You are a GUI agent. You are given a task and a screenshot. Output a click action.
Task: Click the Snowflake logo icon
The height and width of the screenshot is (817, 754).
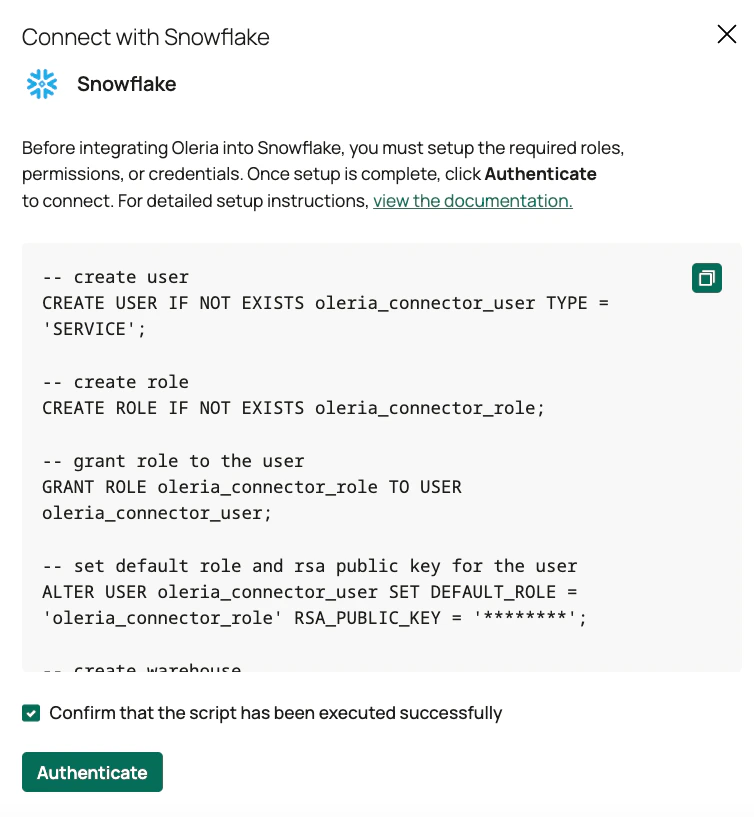point(42,84)
